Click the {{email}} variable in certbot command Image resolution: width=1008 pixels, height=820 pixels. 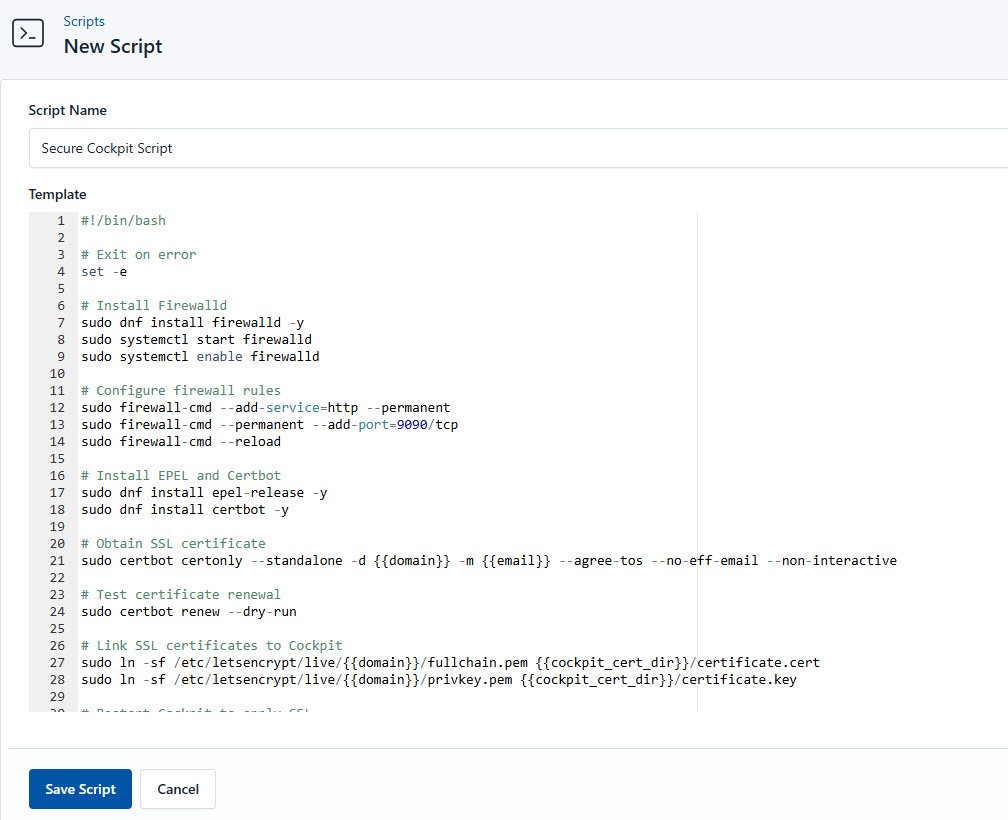516,560
